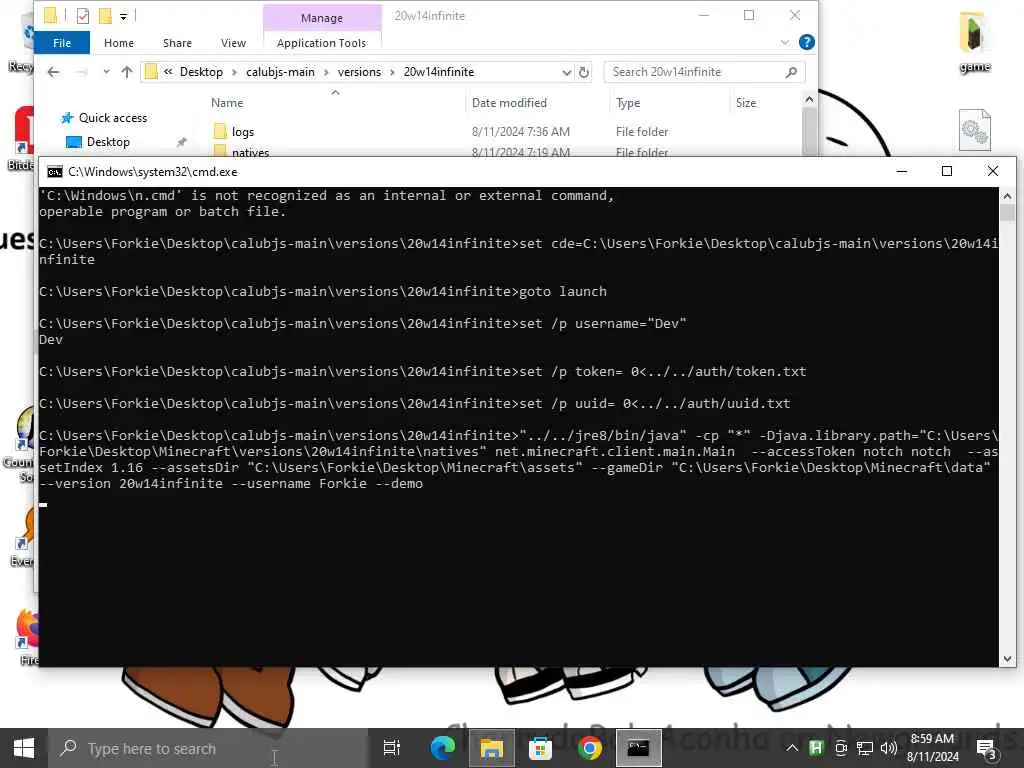The width and height of the screenshot is (1024, 768).
Task: Select the logs folder
Action: [x=243, y=132]
